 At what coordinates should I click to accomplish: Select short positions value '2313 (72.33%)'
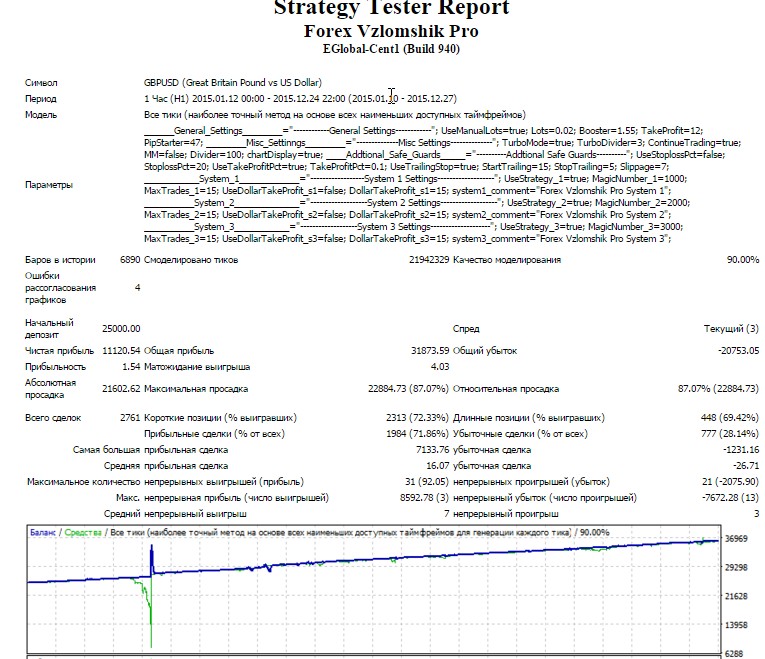417,418
